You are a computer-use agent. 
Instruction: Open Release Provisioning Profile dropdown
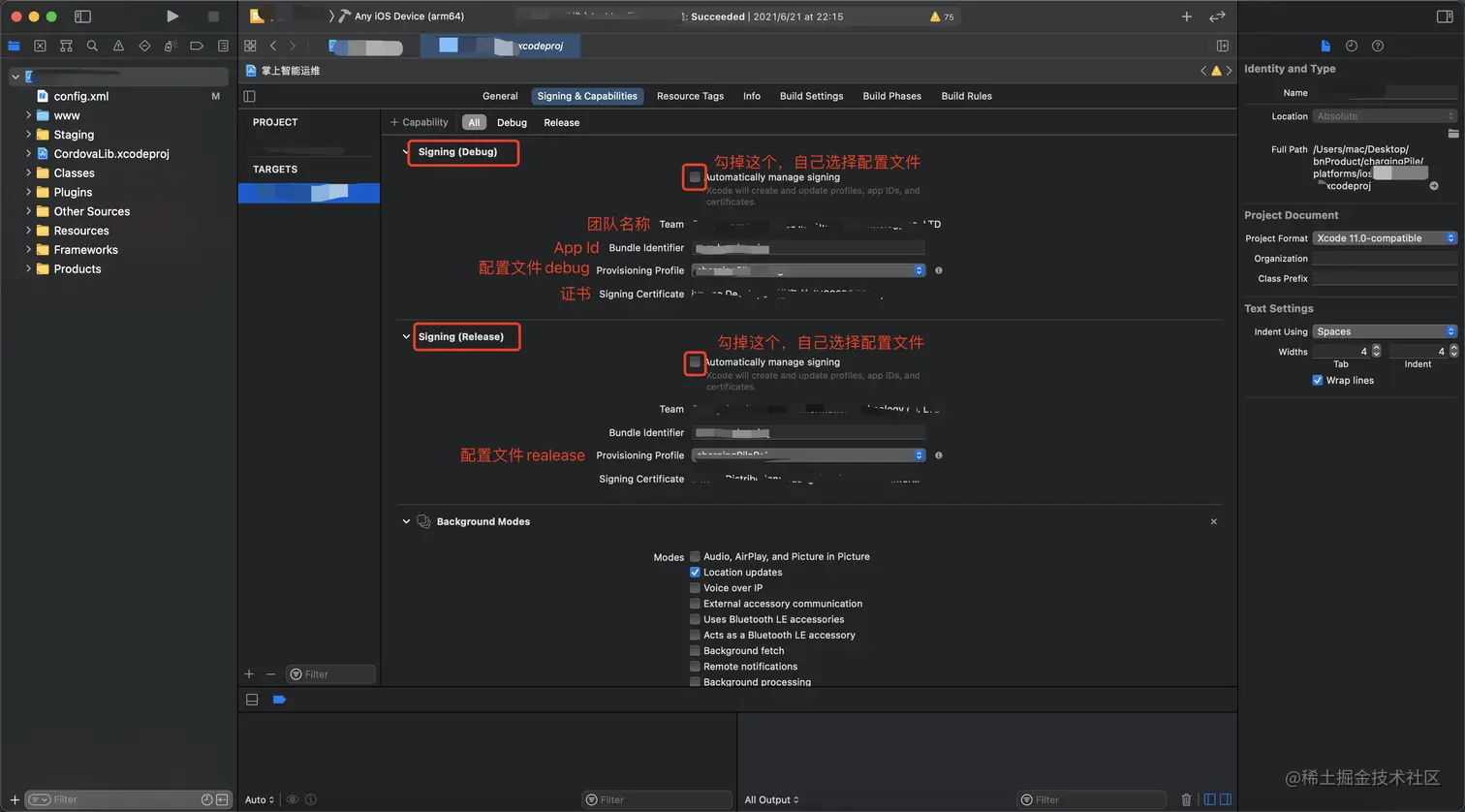809,455
